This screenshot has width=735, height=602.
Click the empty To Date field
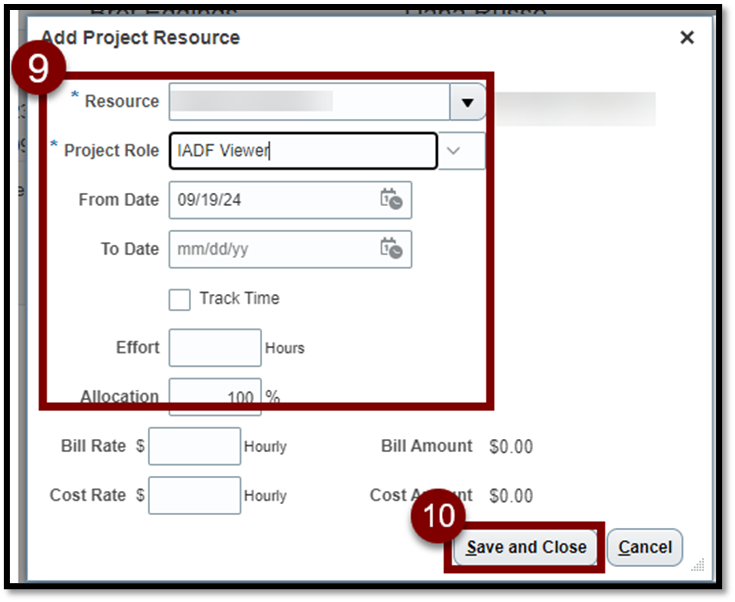[x=272, y=249]
